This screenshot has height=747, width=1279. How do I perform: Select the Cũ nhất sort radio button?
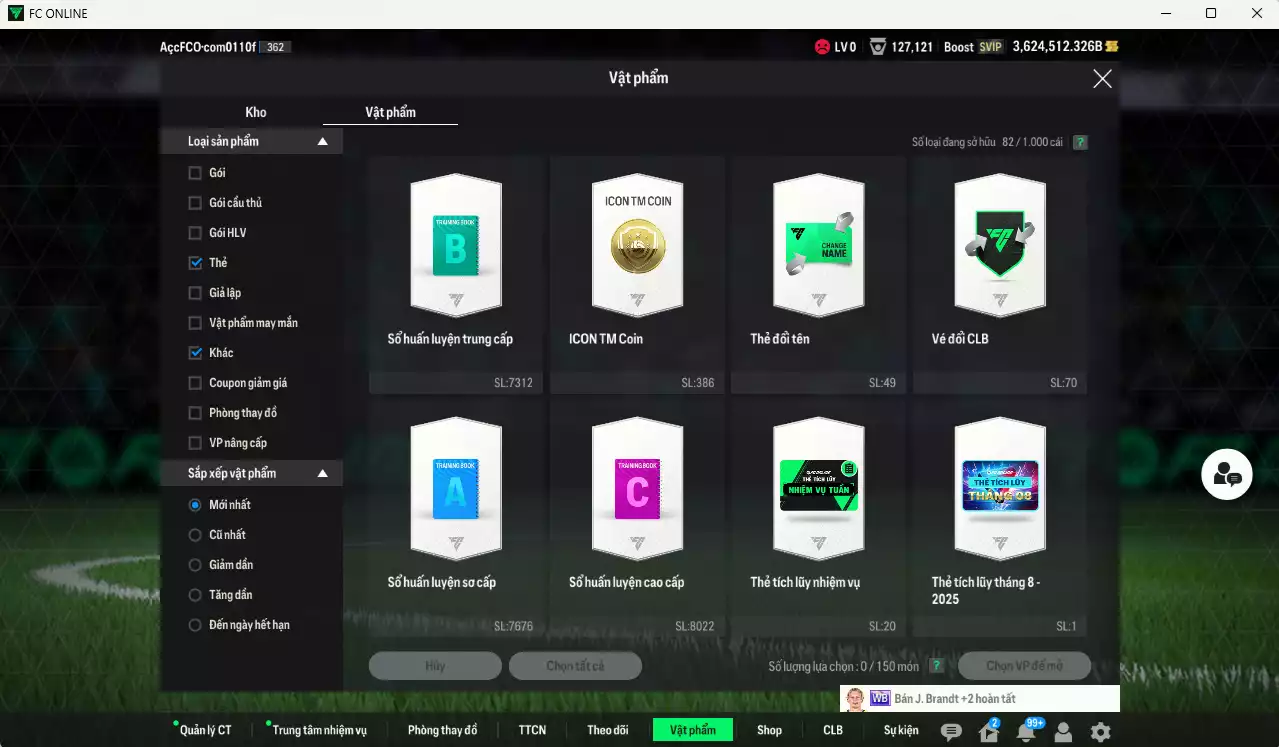coord(196,535)
